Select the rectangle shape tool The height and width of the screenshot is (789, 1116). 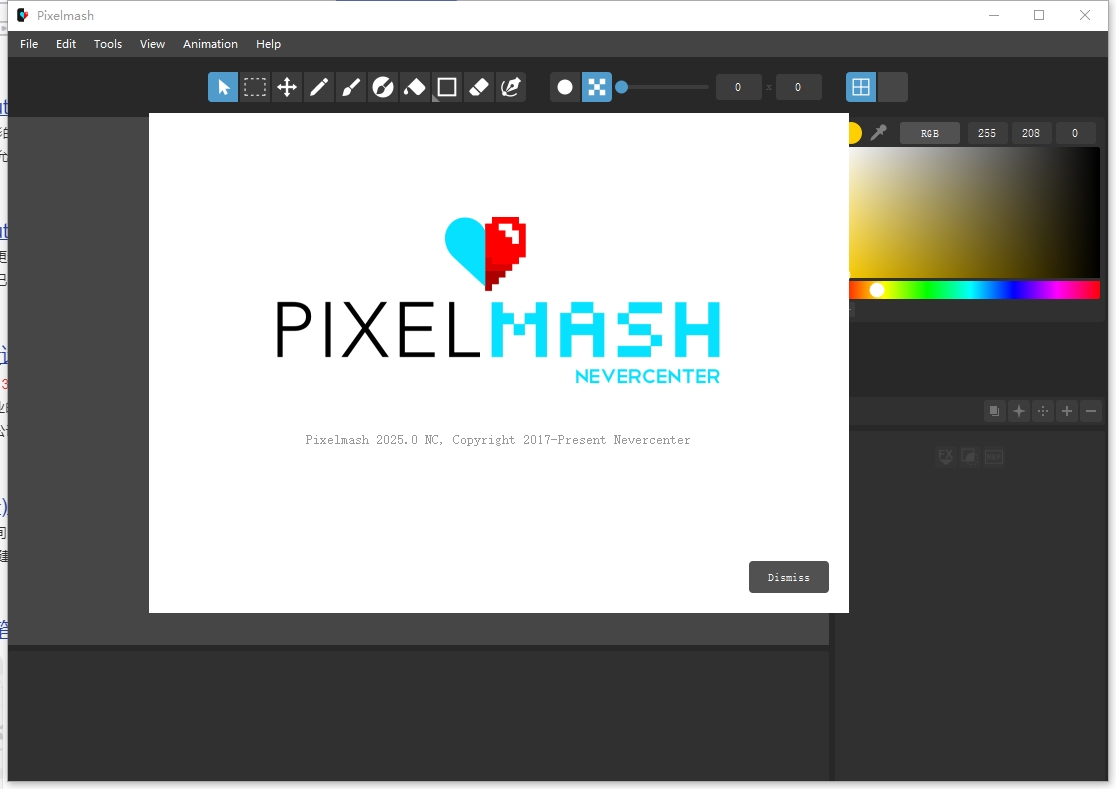tap(447, 88)
